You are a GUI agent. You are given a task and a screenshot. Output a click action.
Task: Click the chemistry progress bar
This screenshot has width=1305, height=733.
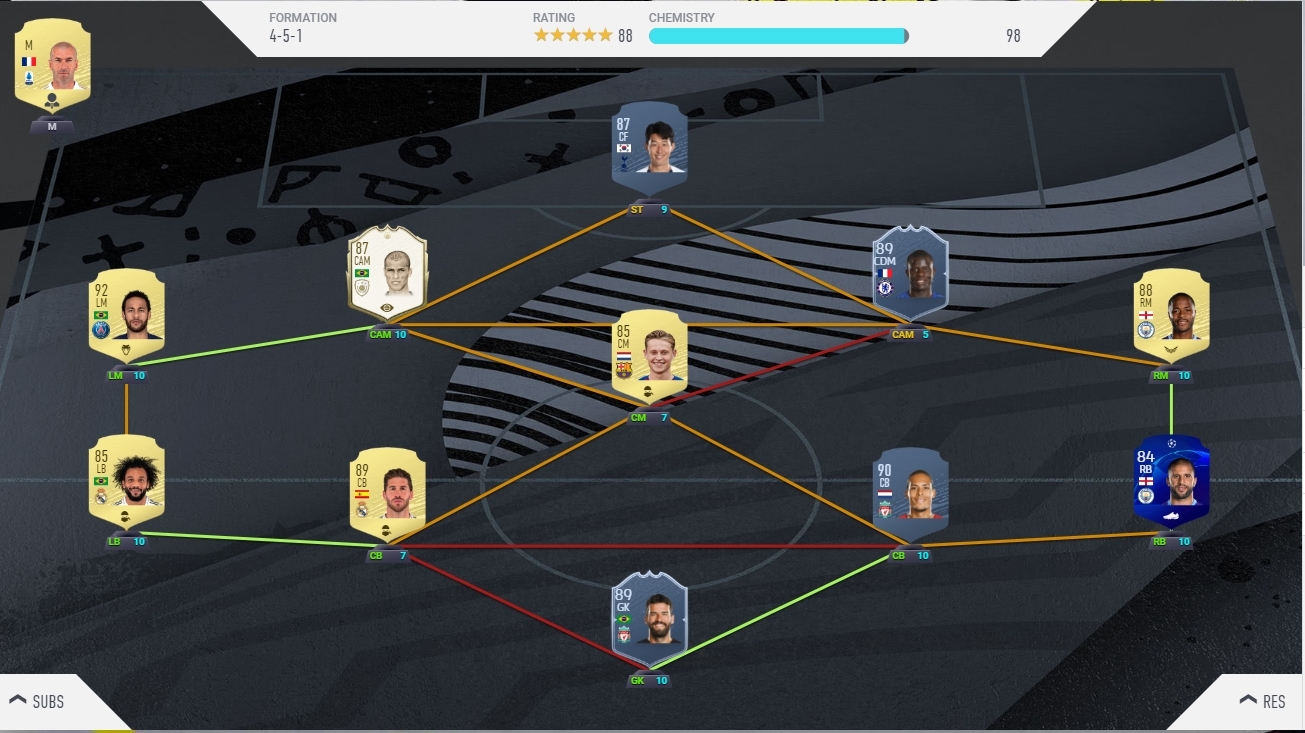pyautogui.click(x=779, y=36)
